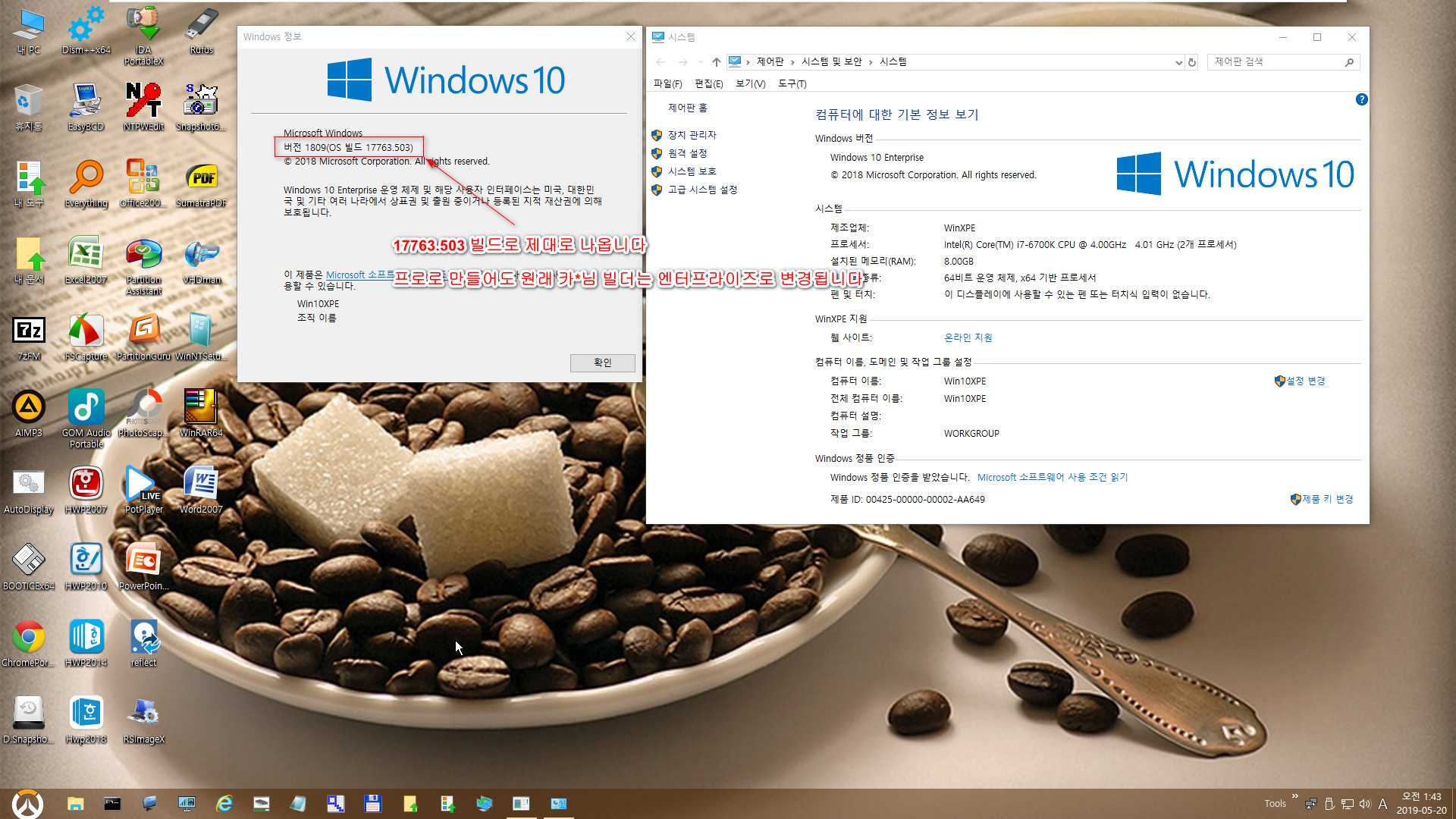The width and height of the screenshot is (1456, 819).
Task: Open the Recycle Bin (휴지통) icon
Action: [x=29, y=107]
